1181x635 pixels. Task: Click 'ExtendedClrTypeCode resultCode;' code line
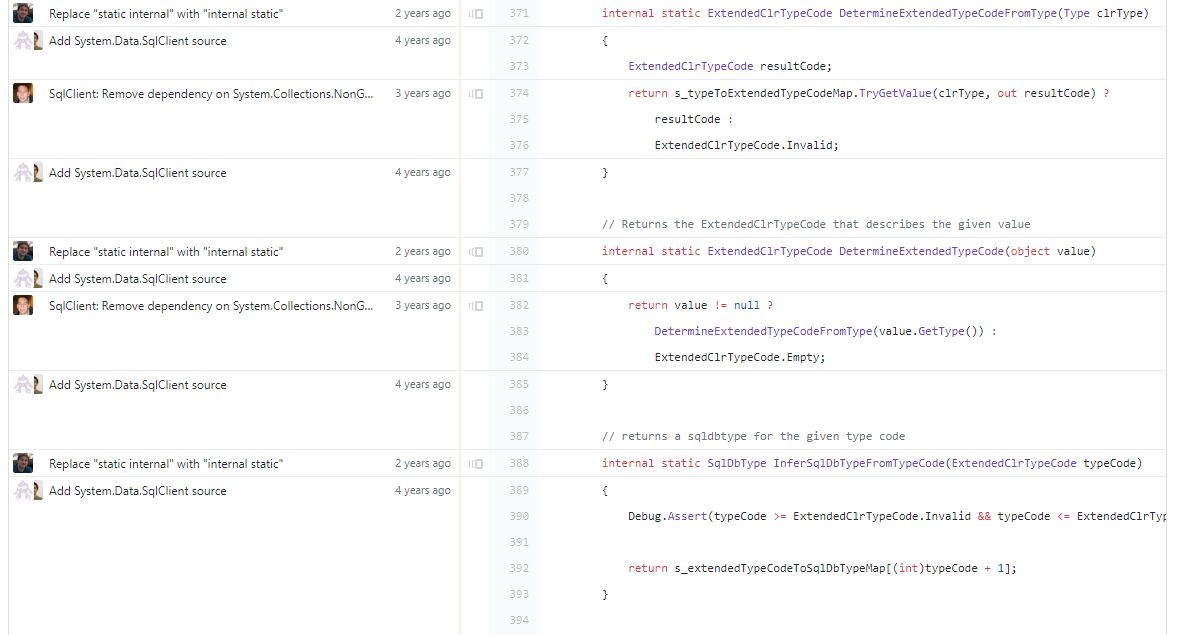tap(730, 66)
